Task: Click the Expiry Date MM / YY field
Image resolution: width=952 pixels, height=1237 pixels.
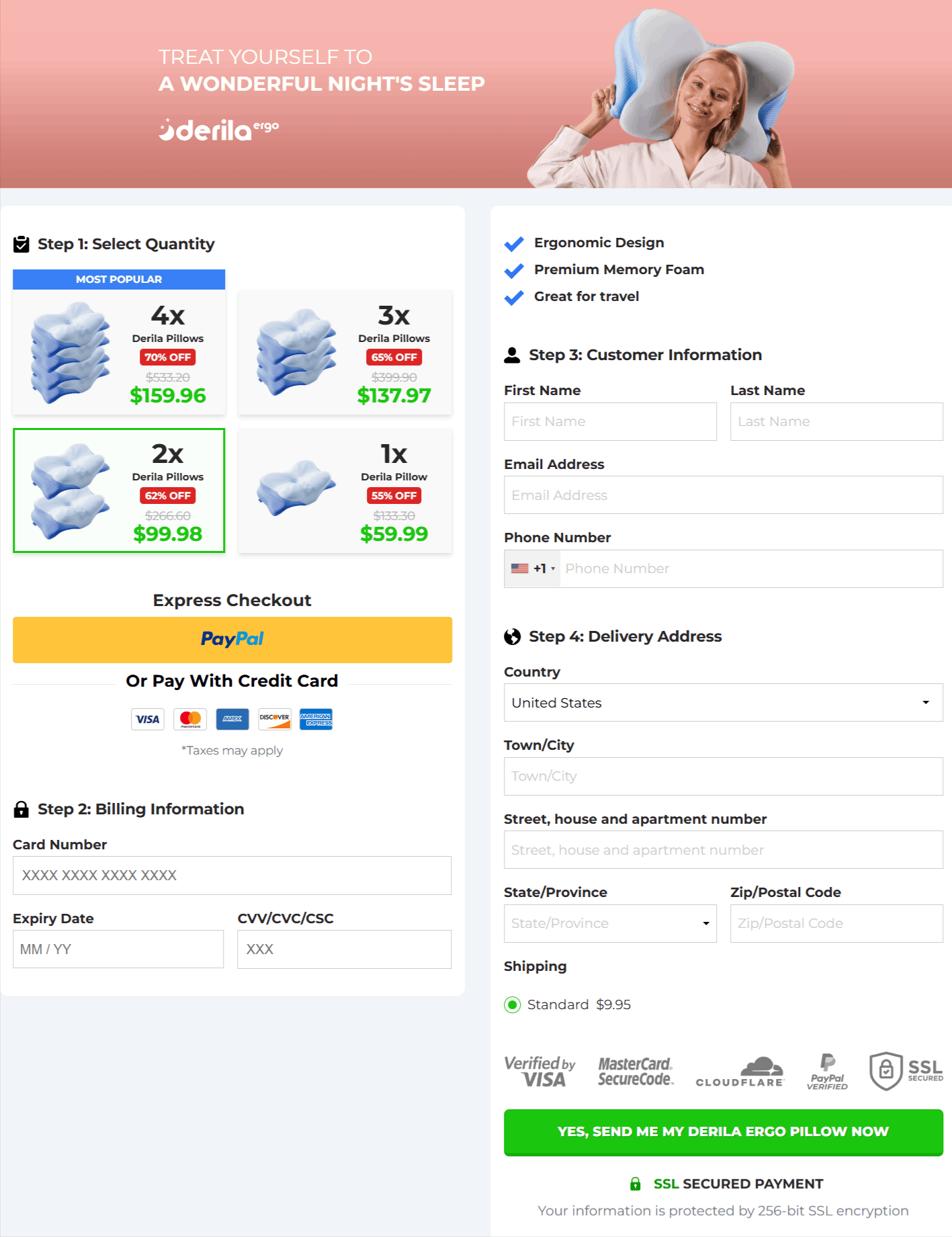Action: tap(118, 949)
